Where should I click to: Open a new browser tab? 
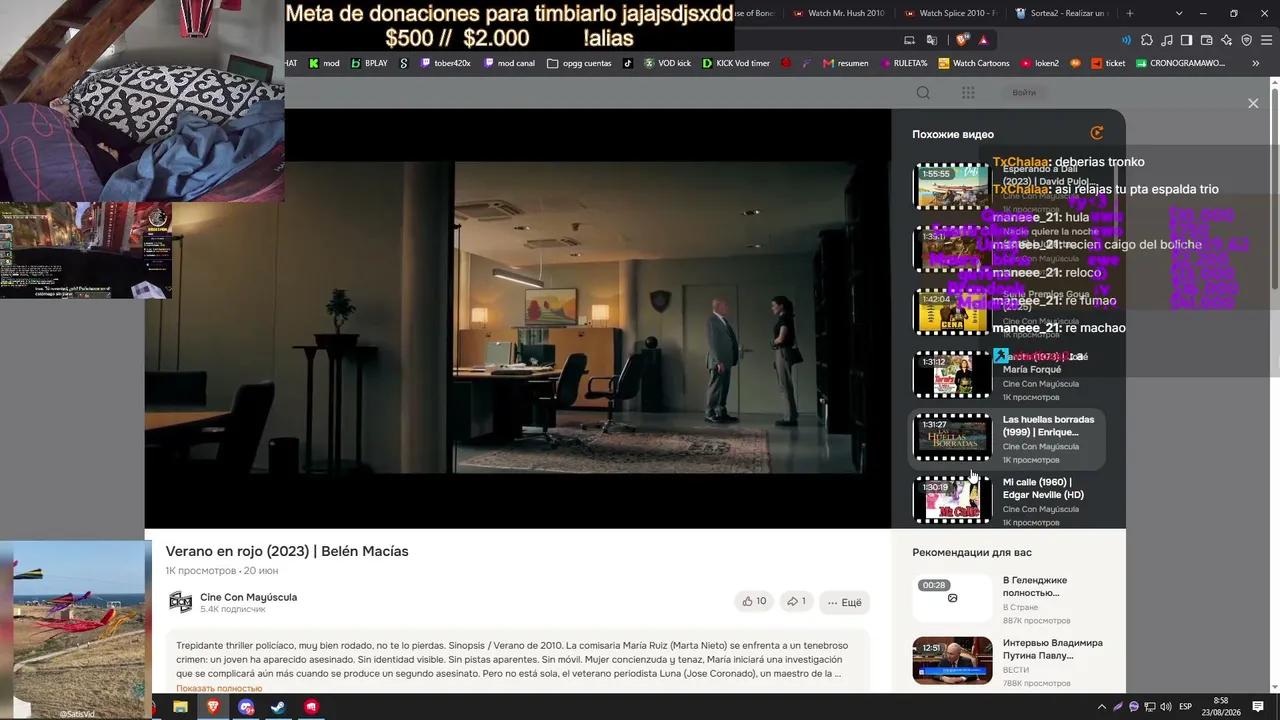pyautogui.click(x=1130, y=13)
